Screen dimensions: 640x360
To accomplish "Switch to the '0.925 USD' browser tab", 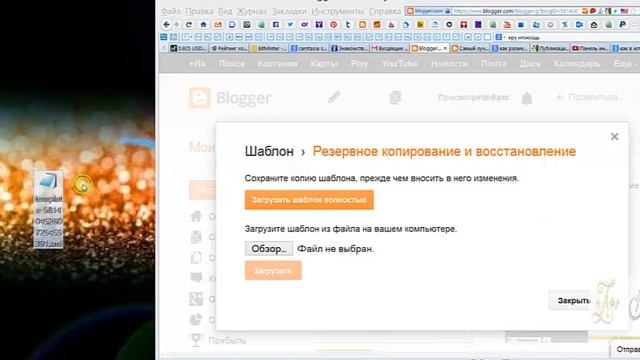I will tap(188, 48).
